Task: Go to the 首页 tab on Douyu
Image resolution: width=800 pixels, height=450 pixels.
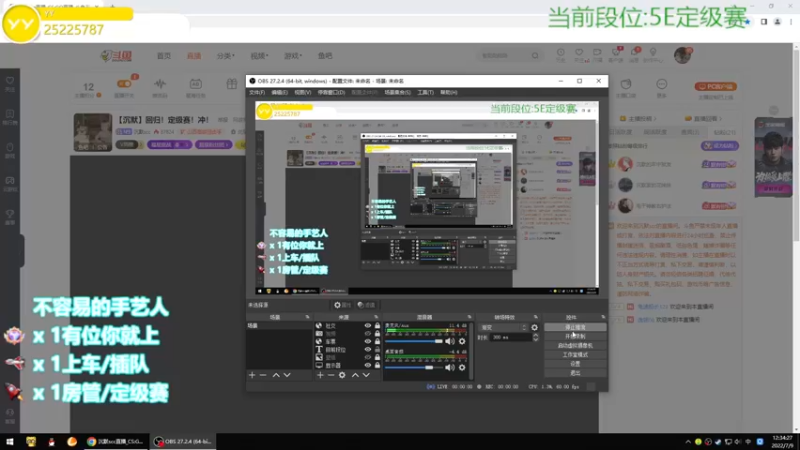Action: (x=164, y=56)
